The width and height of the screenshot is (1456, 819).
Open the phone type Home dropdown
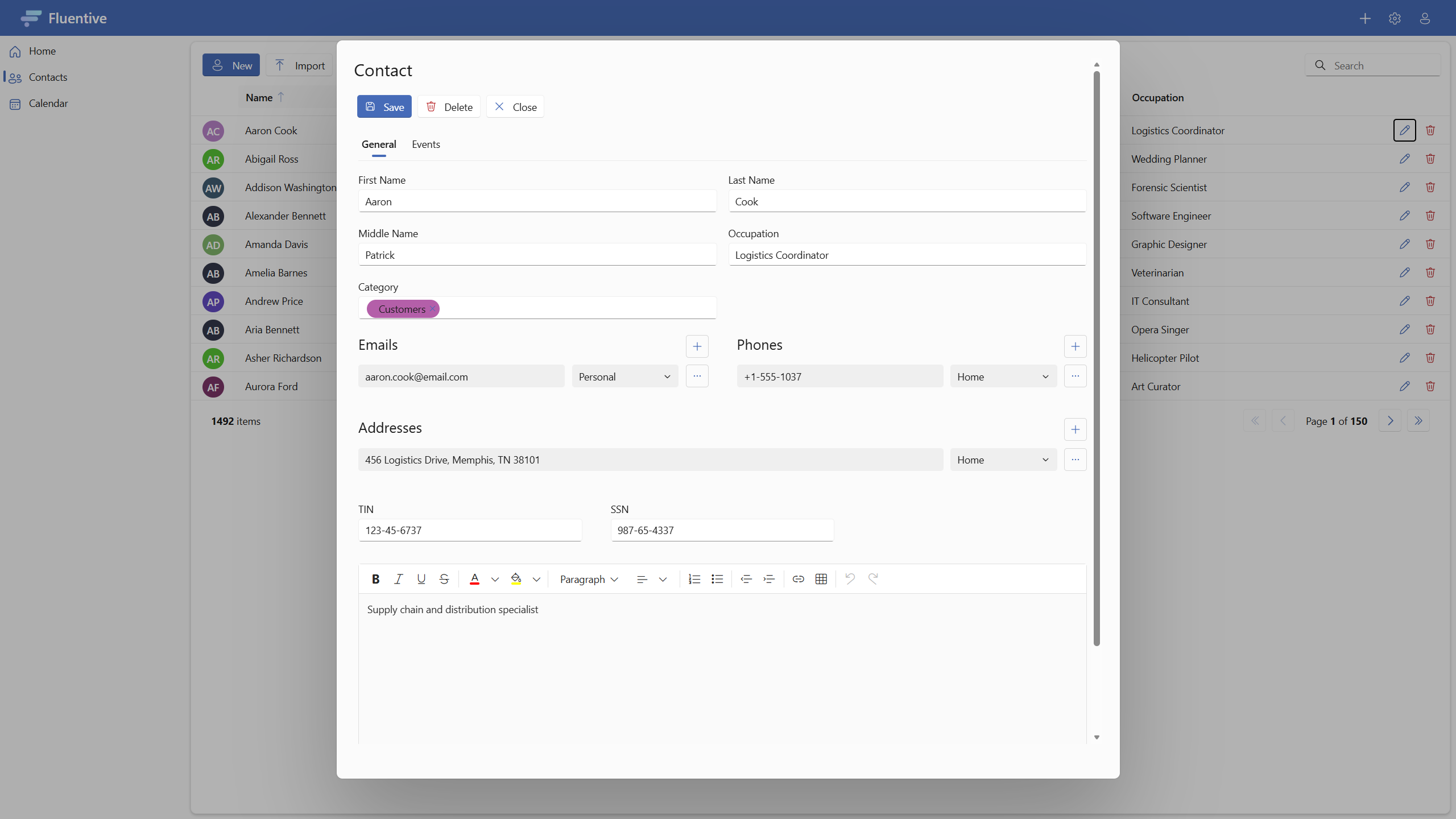tap(1003, 377)
